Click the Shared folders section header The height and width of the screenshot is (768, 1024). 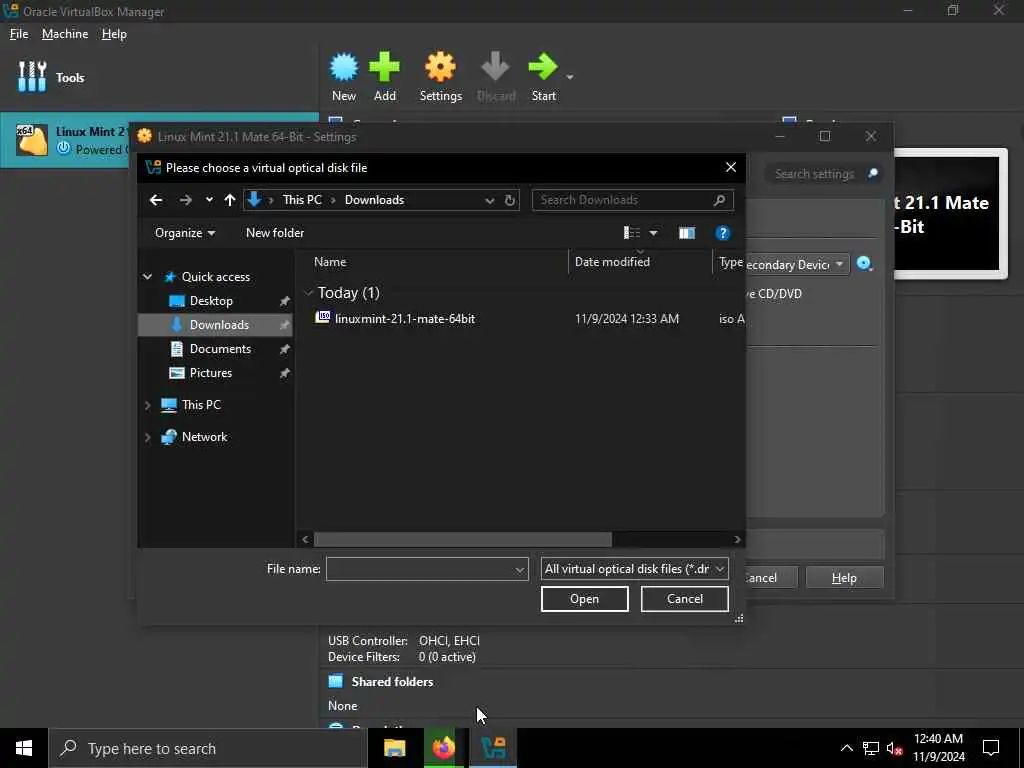pyautogui.click(x=392, y=682)
